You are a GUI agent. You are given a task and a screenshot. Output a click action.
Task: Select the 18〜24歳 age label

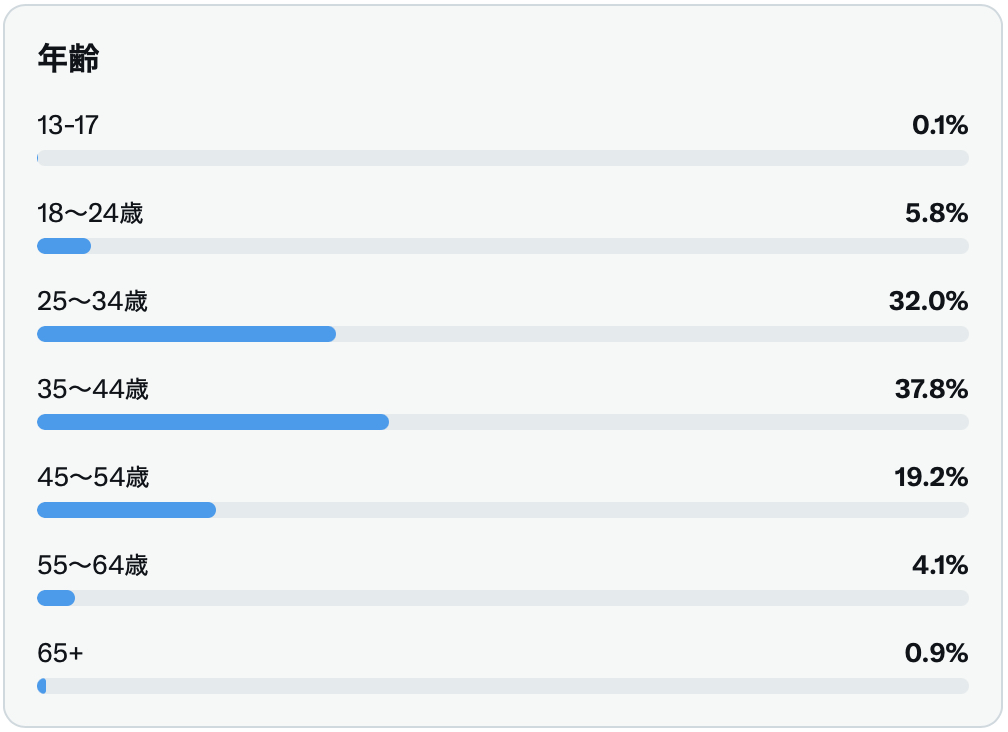click(90, 213)
